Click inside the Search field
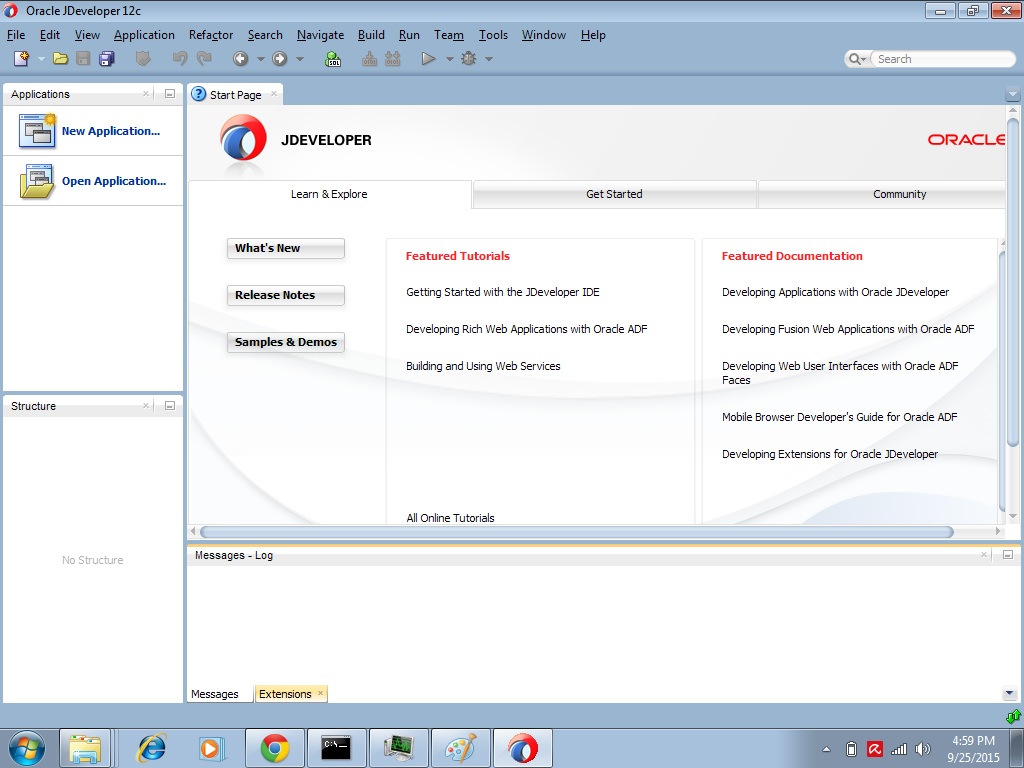Viewport: 1024px width, 768px height. tap(930, 59)
